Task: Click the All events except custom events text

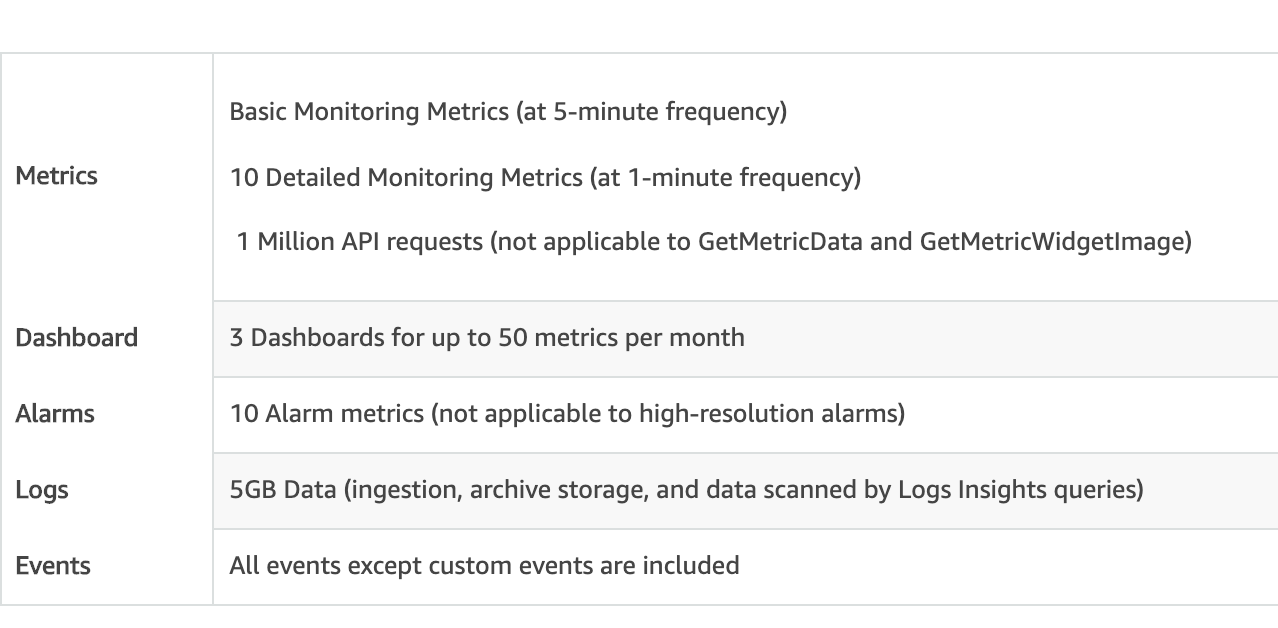Action: (x=484, y=566)
